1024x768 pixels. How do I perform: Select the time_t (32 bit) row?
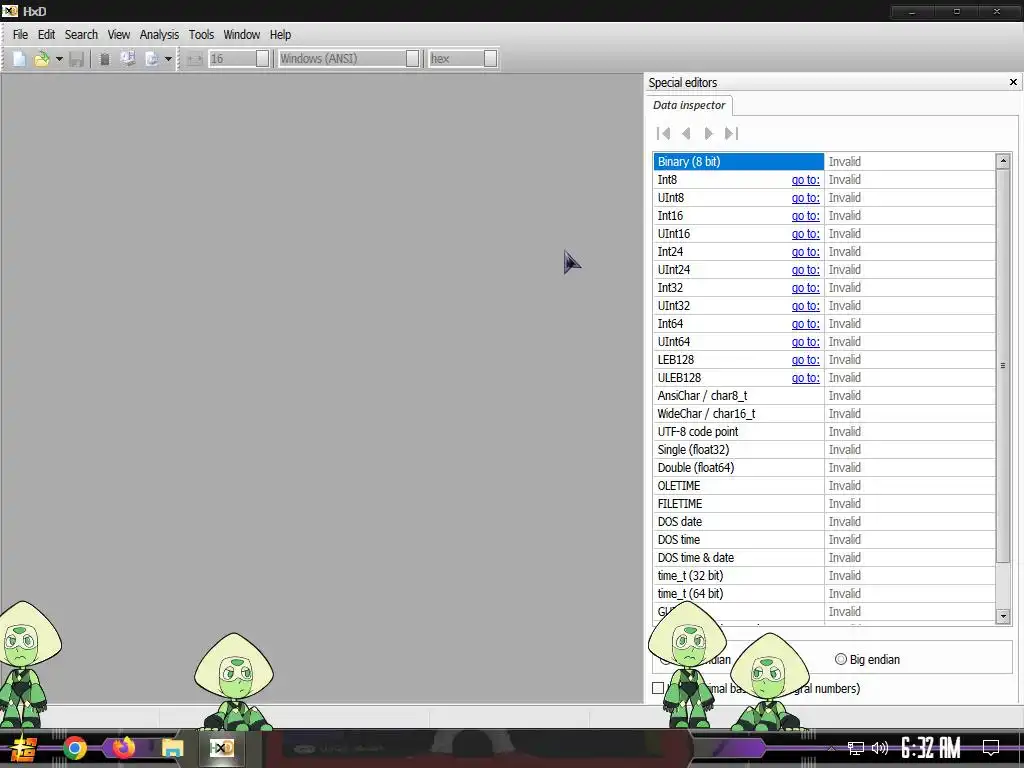(824, 575)
